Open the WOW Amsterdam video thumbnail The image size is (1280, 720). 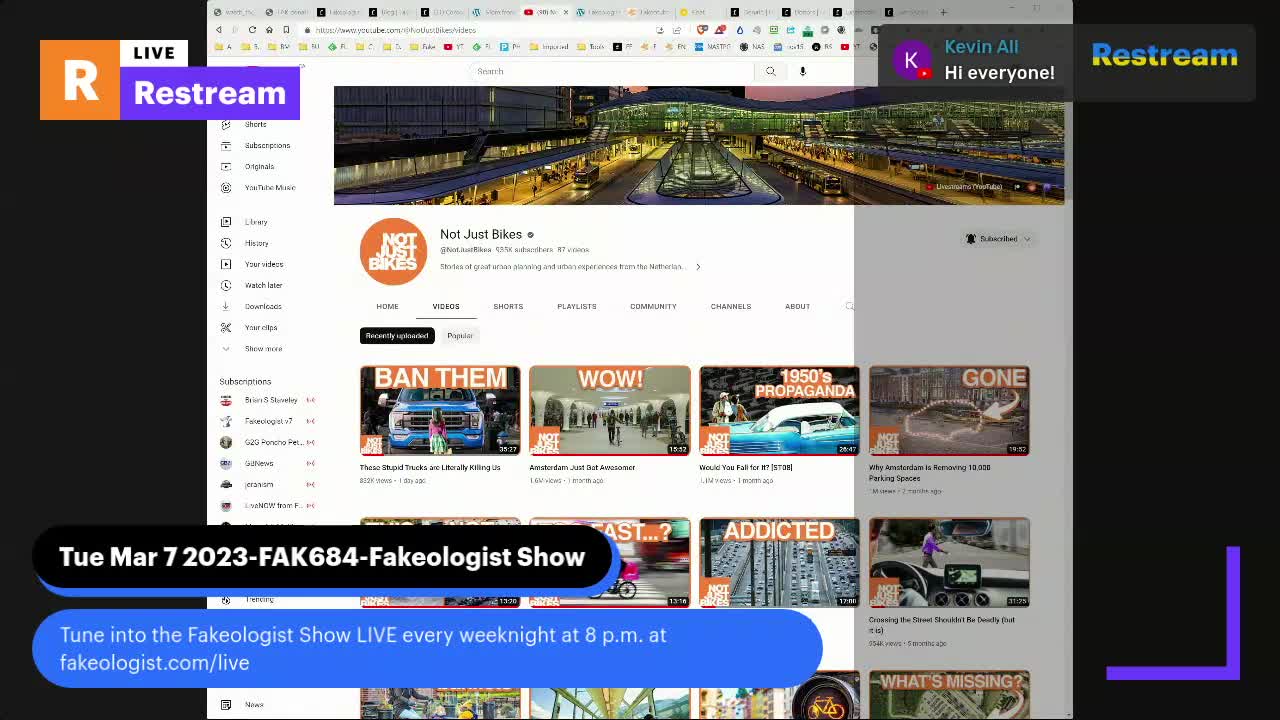(x=609, y=410)
